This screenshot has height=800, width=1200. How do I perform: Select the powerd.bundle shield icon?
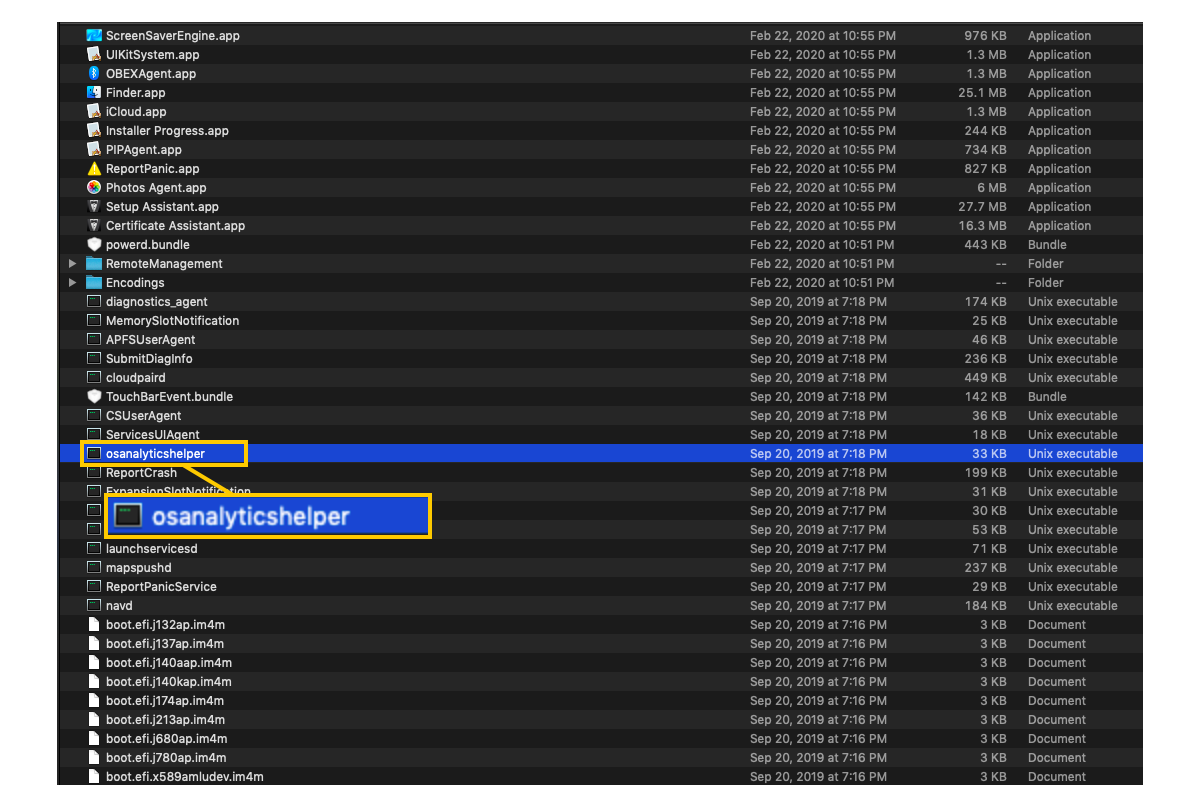pos(94,244)
